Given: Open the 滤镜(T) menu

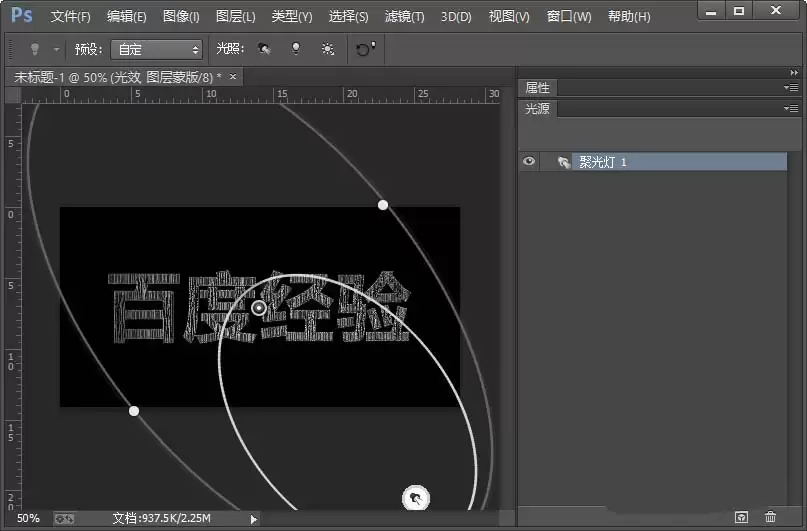Looking at the screenshot, I should tap(405, 16).
